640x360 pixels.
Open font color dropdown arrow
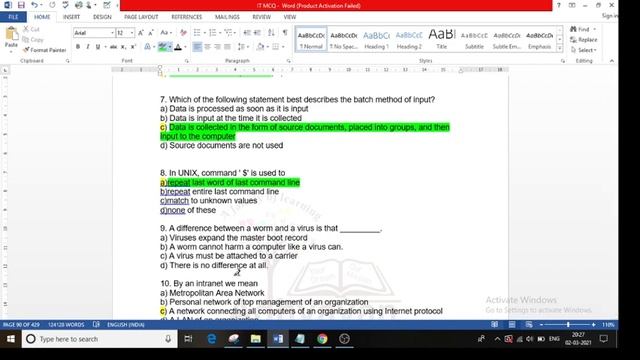[185, 47]
